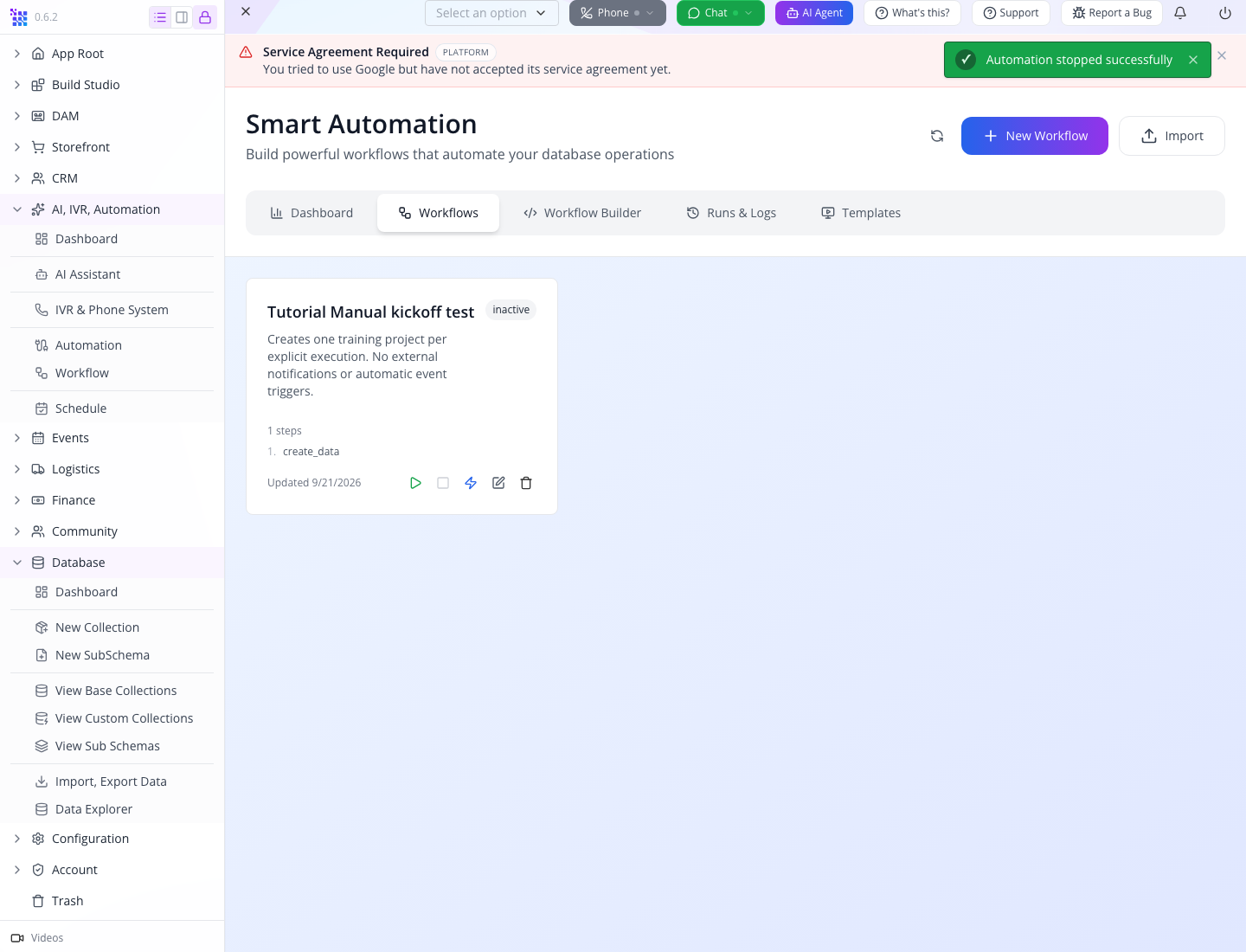Open Support from top bar
Viewport: 1246px width, 952px height.
[1011, 13]
